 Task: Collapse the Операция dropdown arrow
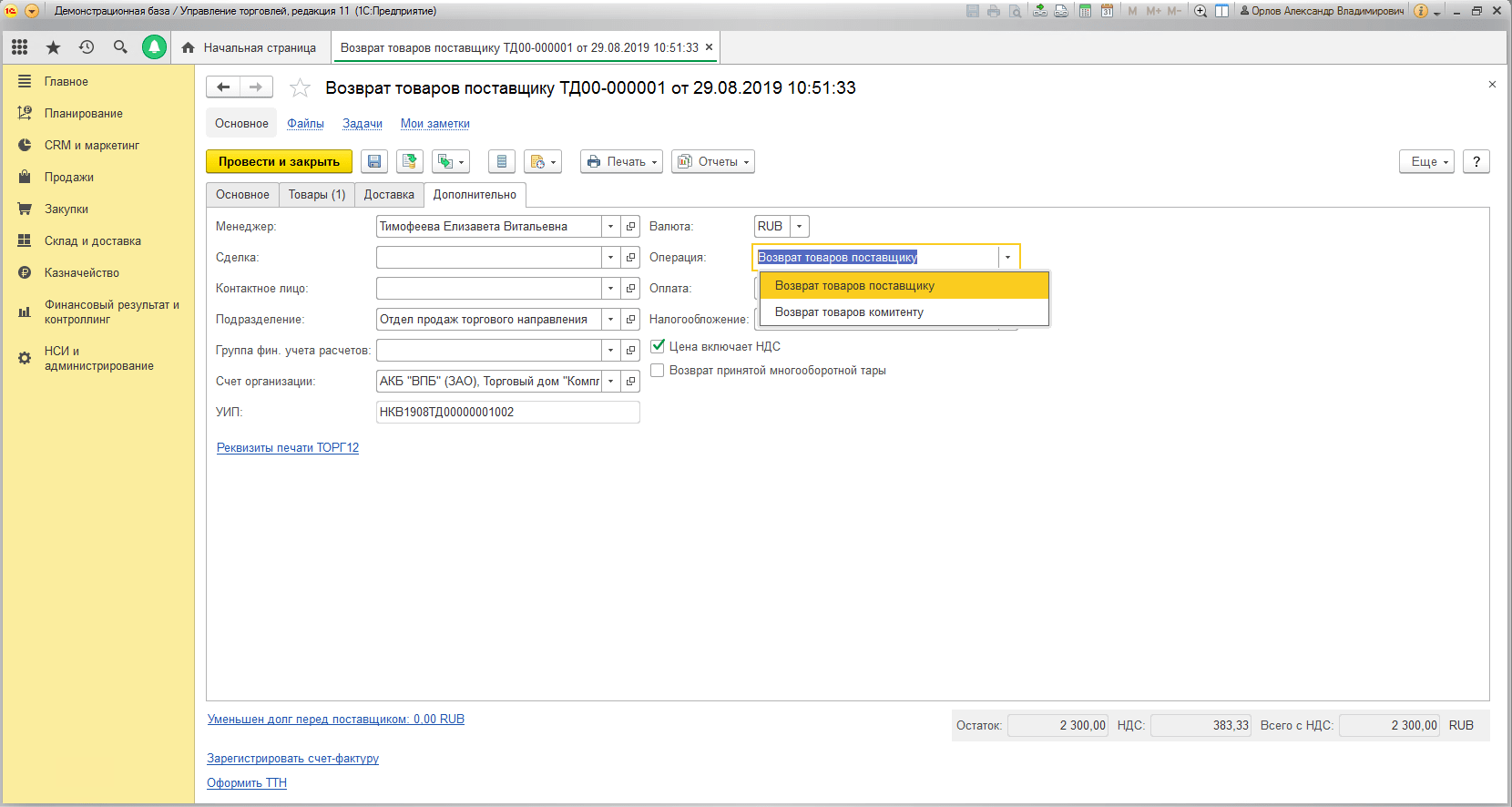[x=1007, y=258]
